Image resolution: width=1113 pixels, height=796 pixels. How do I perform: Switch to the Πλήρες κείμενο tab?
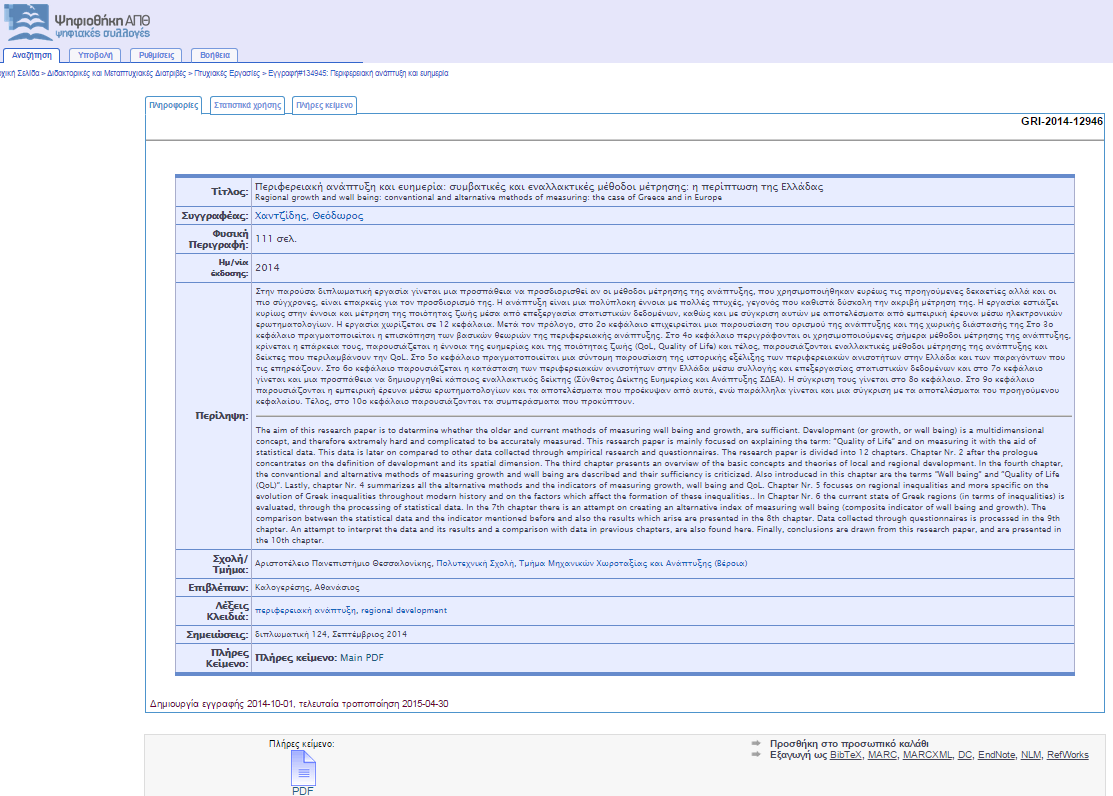tap(324, 105)
